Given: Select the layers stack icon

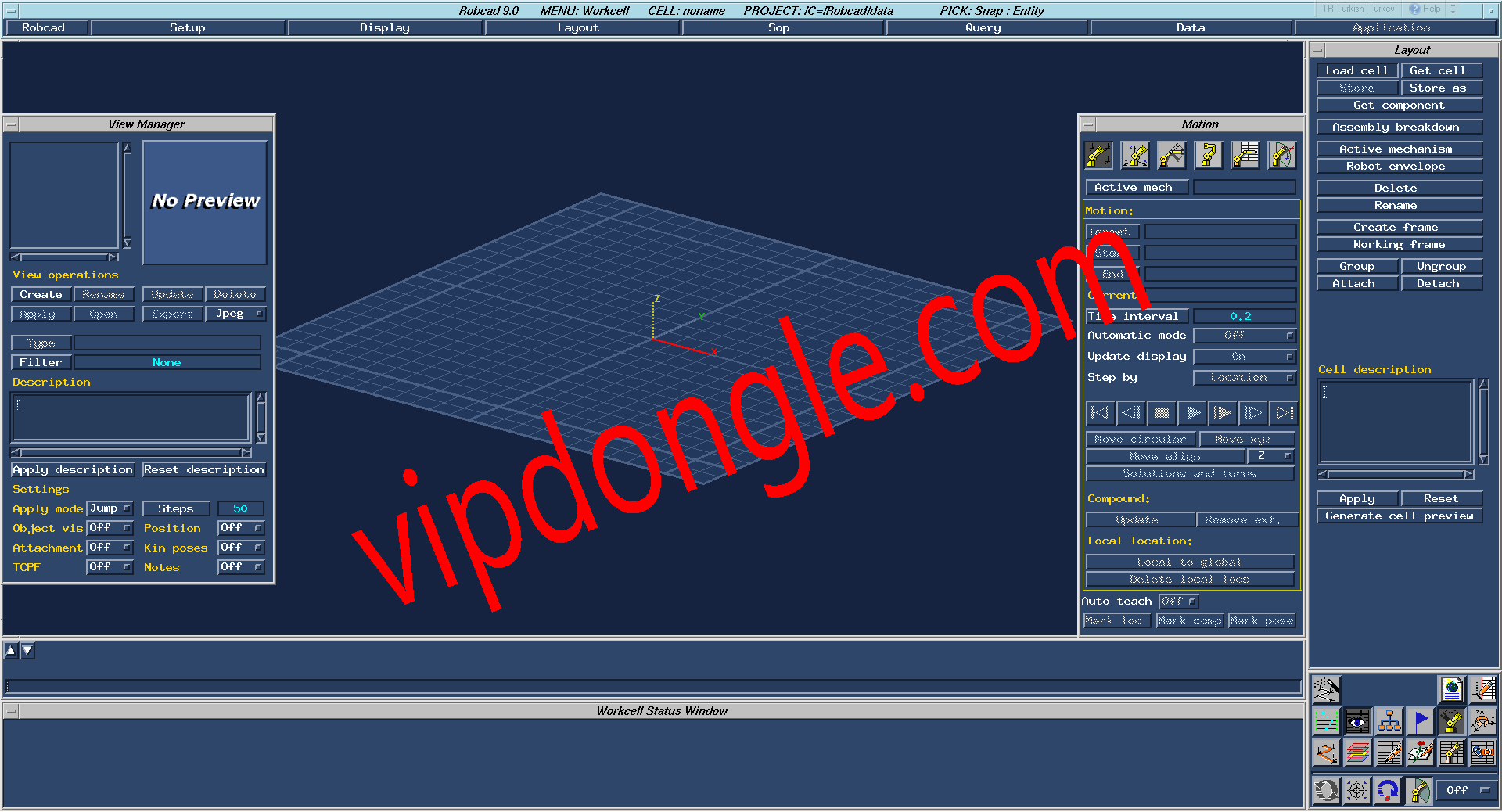Looking at the screenshot, I should pos(1358,752).
